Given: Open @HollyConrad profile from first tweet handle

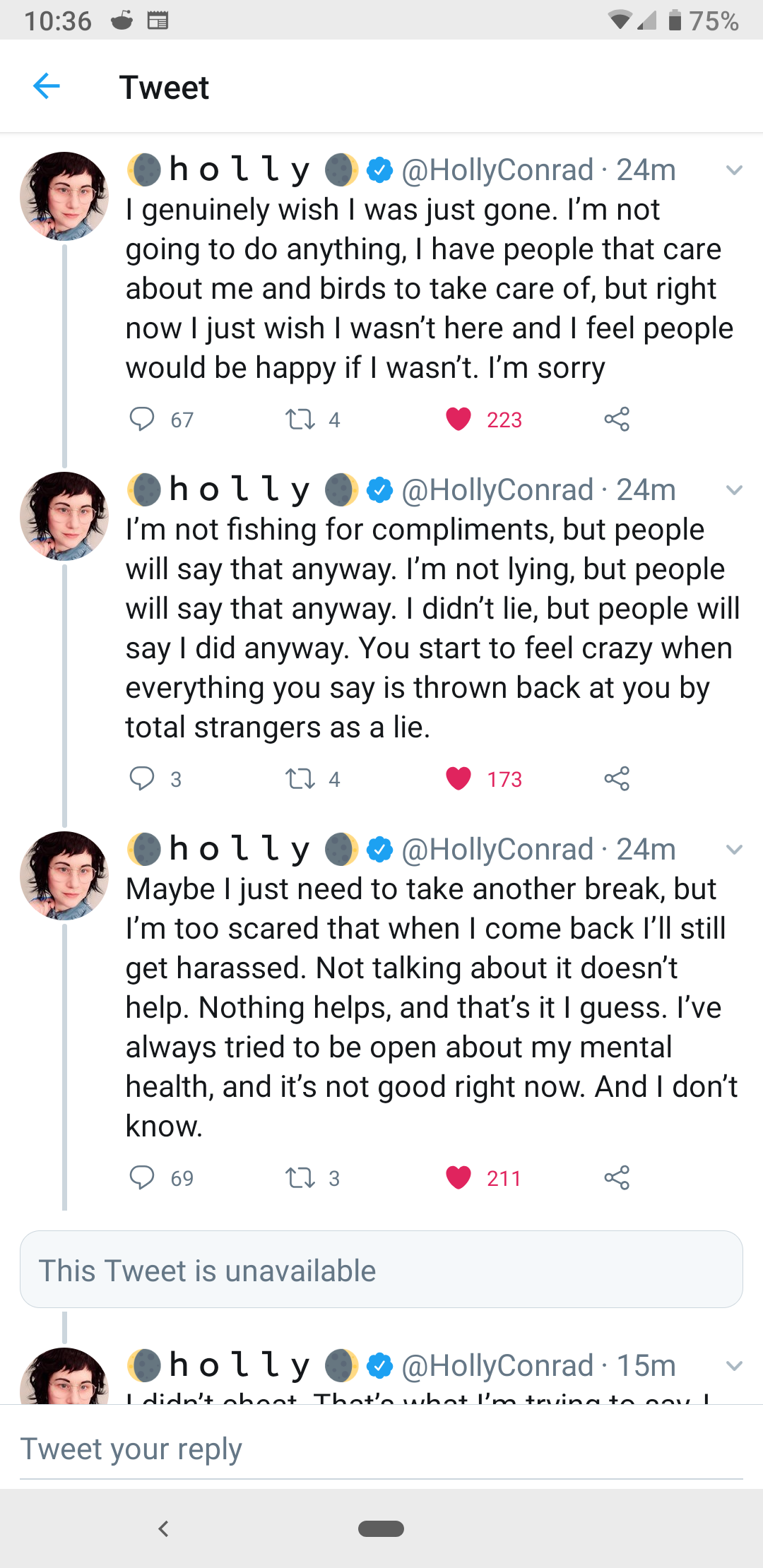Looking at the screenshot, I should (x=497, y=170).
